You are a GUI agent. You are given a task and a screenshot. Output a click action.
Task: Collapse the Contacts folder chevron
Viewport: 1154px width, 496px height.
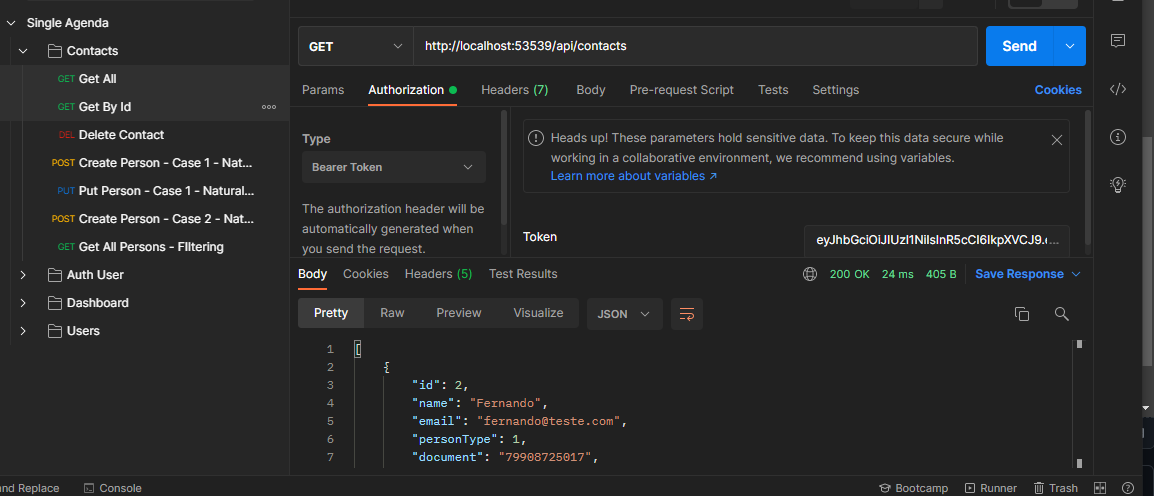[x=23, y=51]
